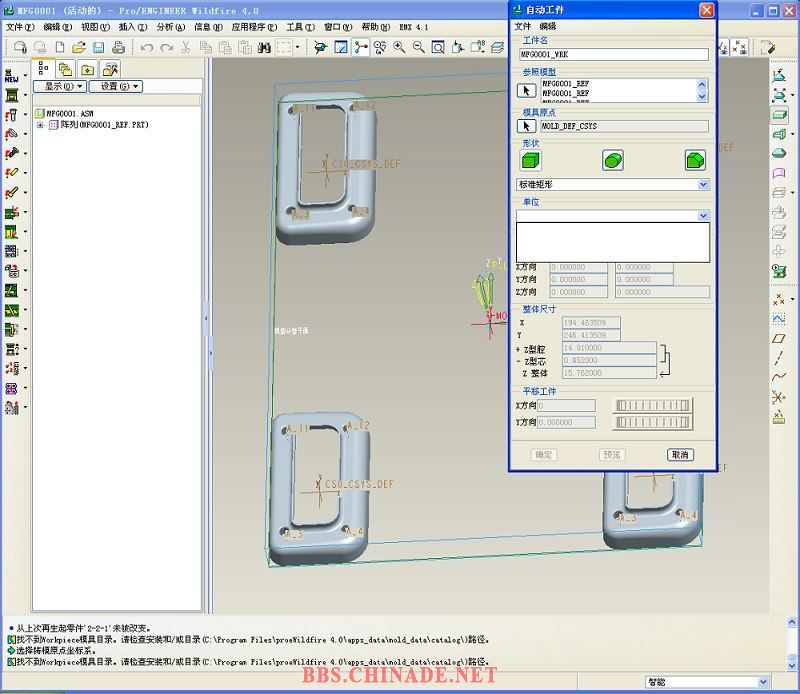This screenshot has width=800, height=694.
Task: Open the 编辑 menu in the main menu bar
Action: tap(57, 27)
